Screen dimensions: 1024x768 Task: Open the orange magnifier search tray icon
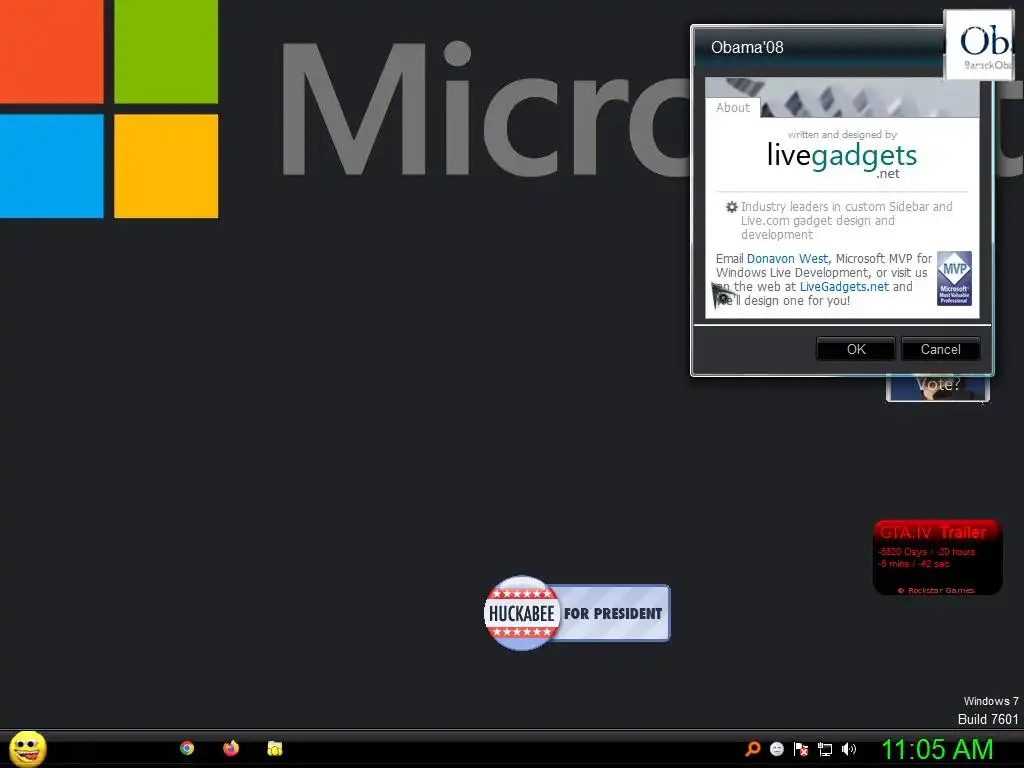(752, 749)
